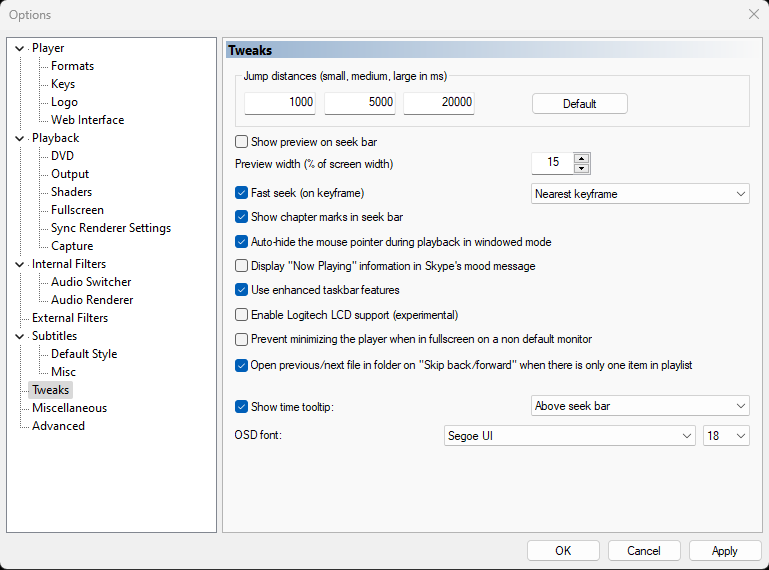
Task: Click the Apply button
Action: pos(725,550)
